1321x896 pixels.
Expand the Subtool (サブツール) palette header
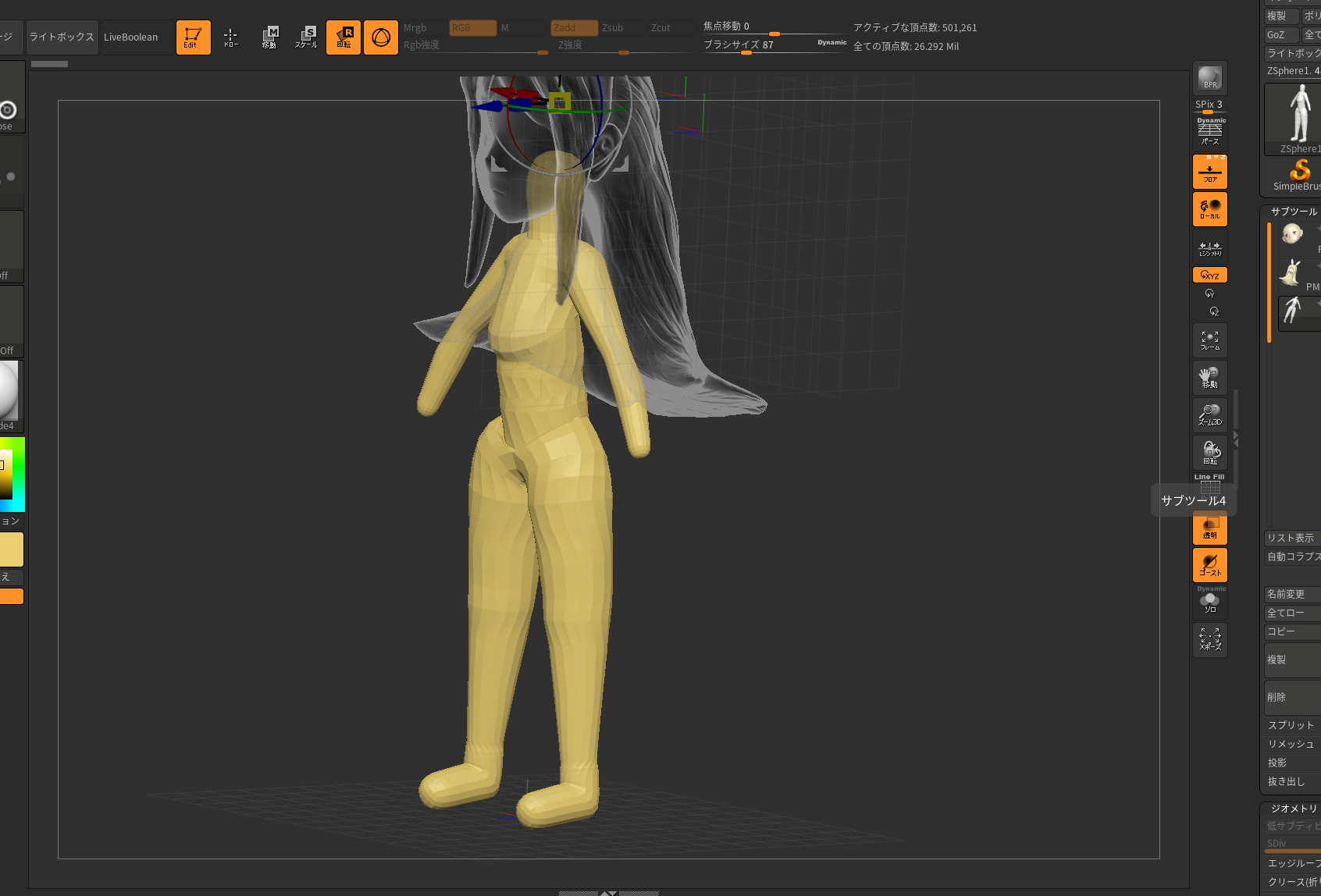pyautogui.click(x=1293, y=212)
